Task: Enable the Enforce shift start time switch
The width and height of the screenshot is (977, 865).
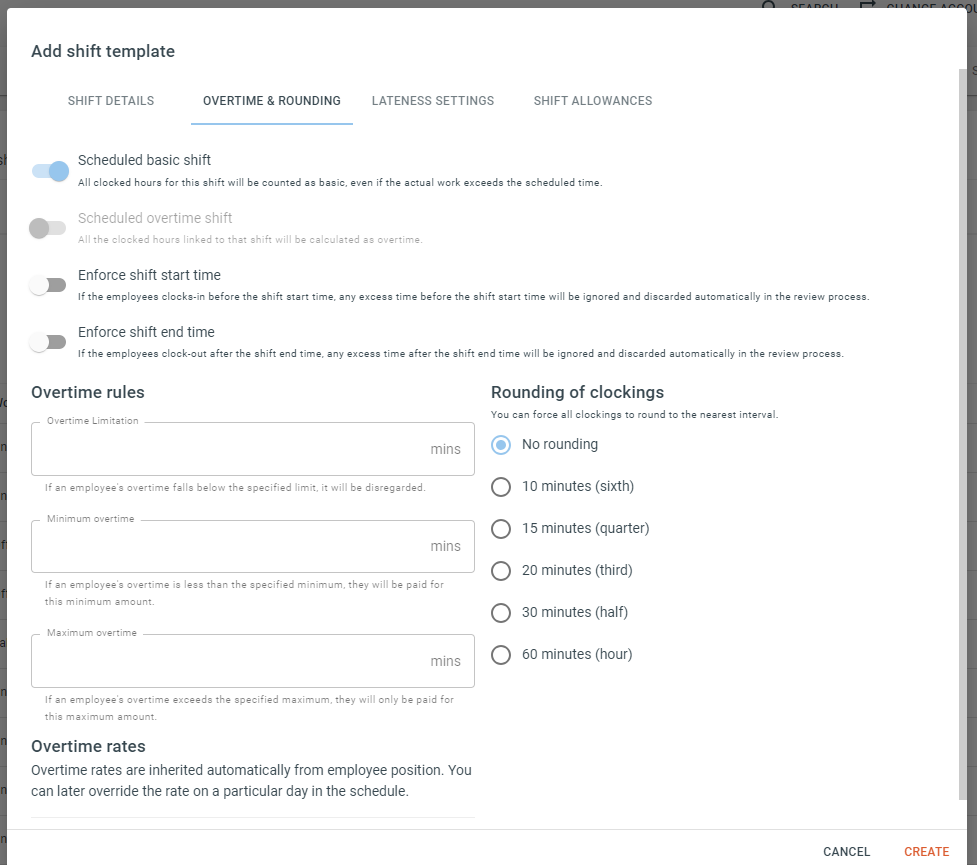Action: point(47,285)
